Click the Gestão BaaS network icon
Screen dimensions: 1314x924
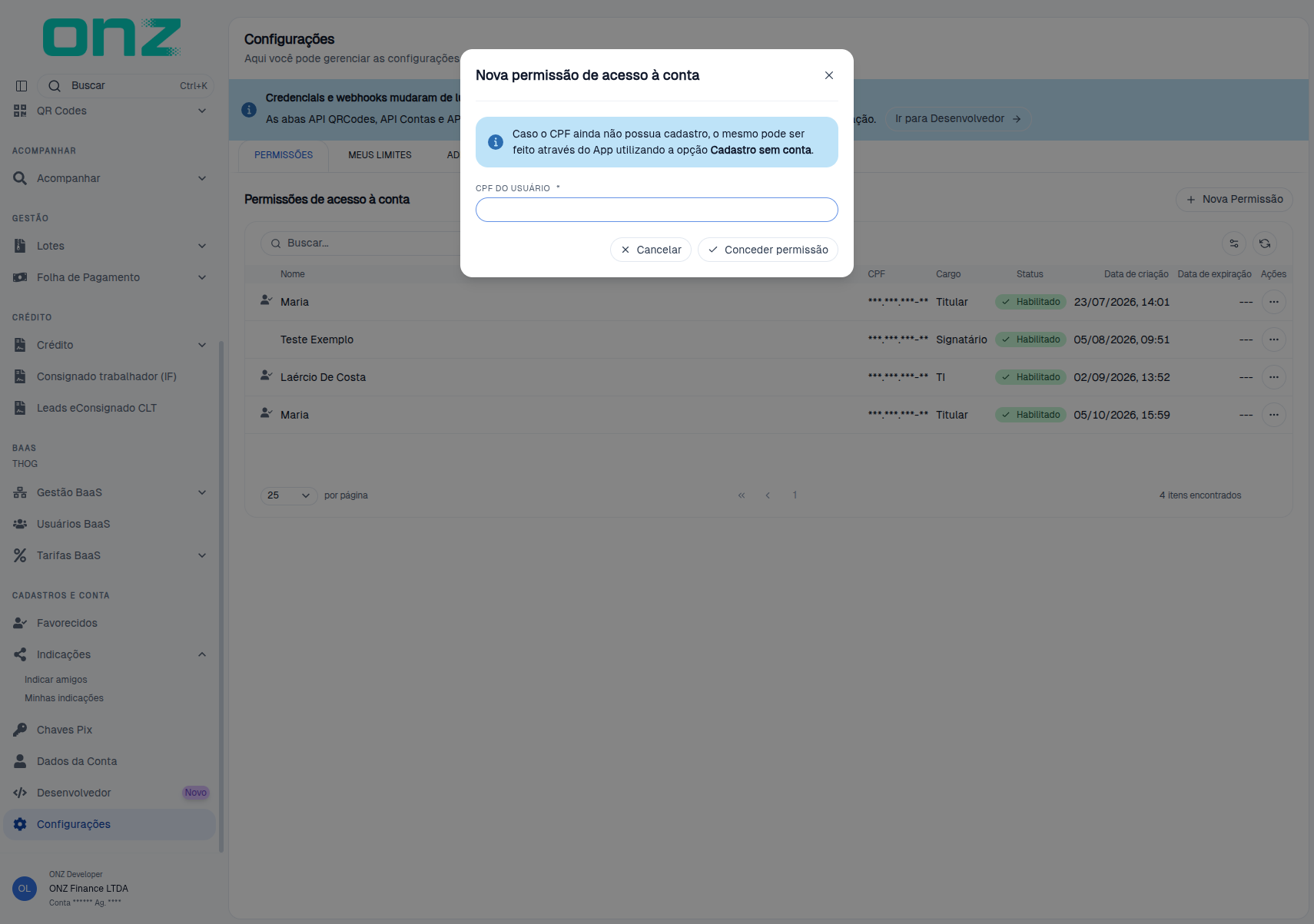point(20,492)
